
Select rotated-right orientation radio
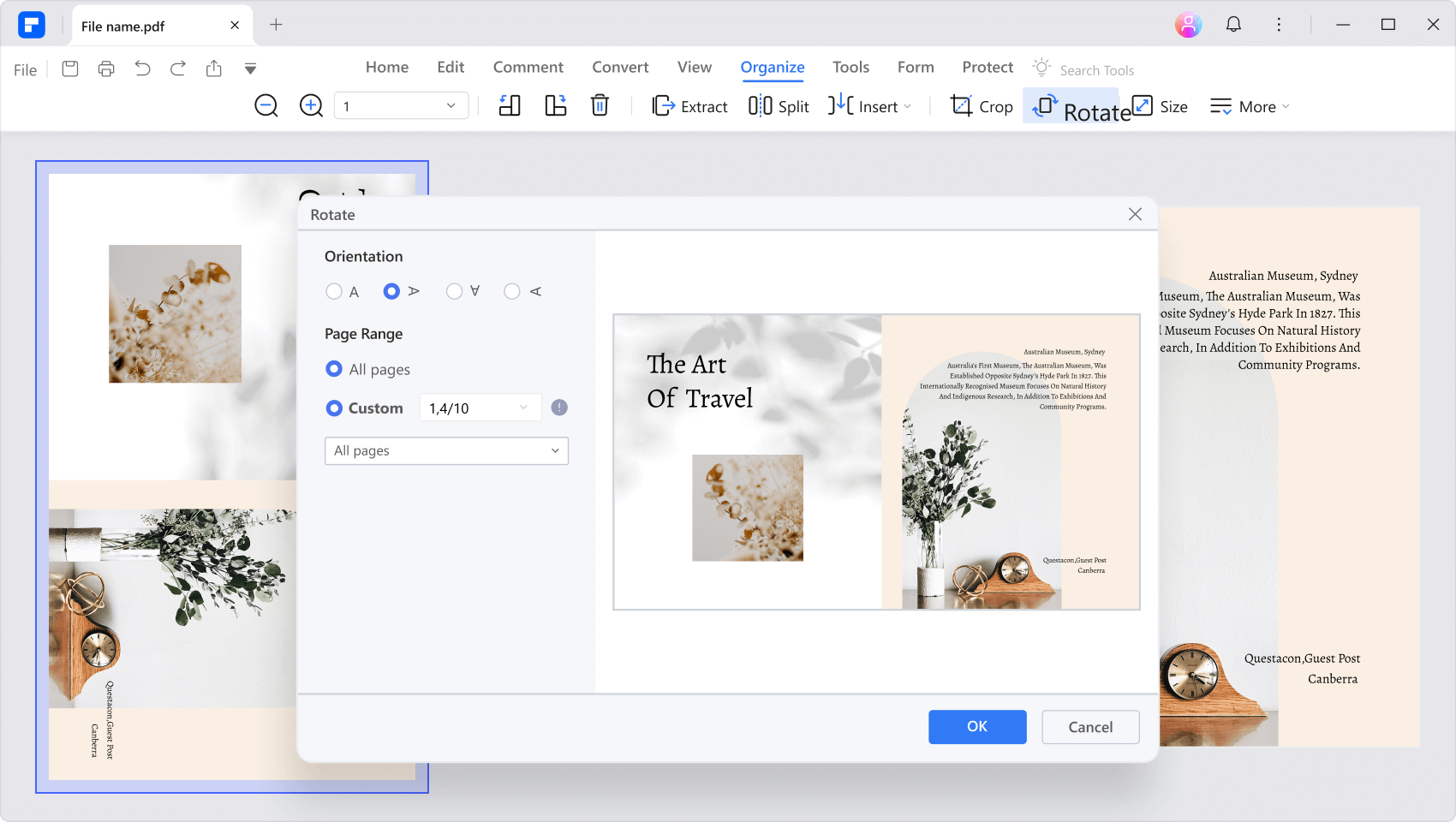(x=391, y=292)
